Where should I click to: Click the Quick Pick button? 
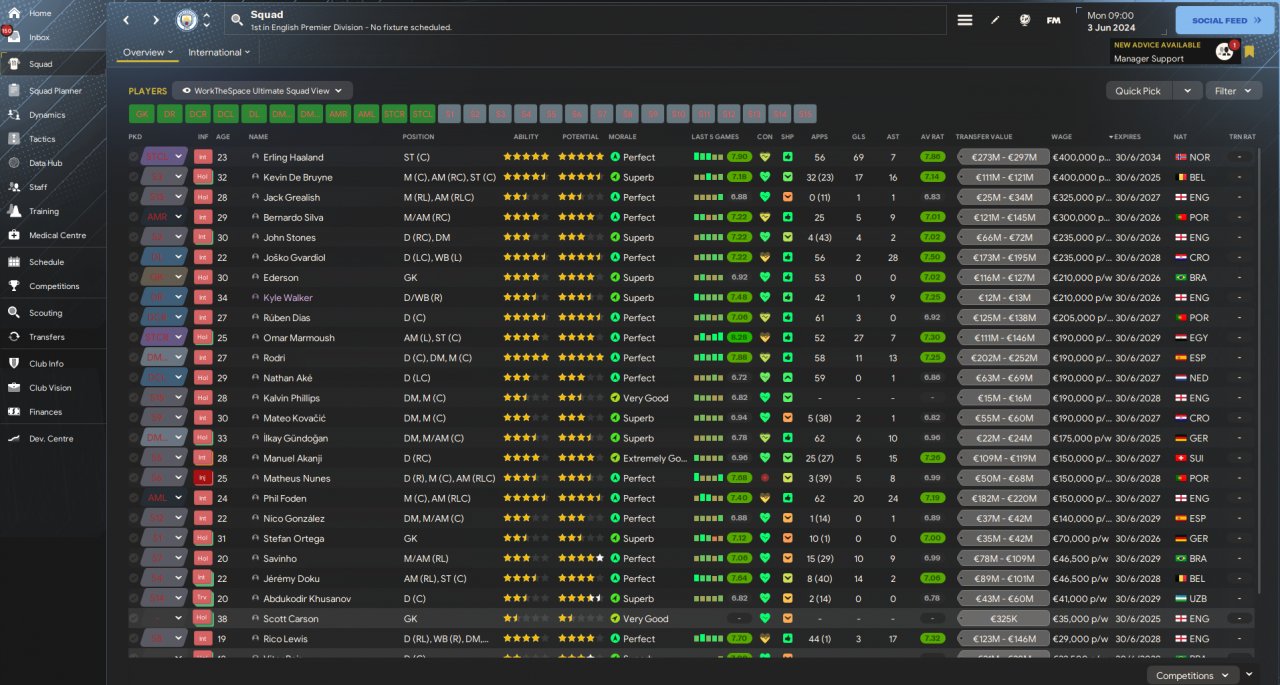(x=1138, y=90)
